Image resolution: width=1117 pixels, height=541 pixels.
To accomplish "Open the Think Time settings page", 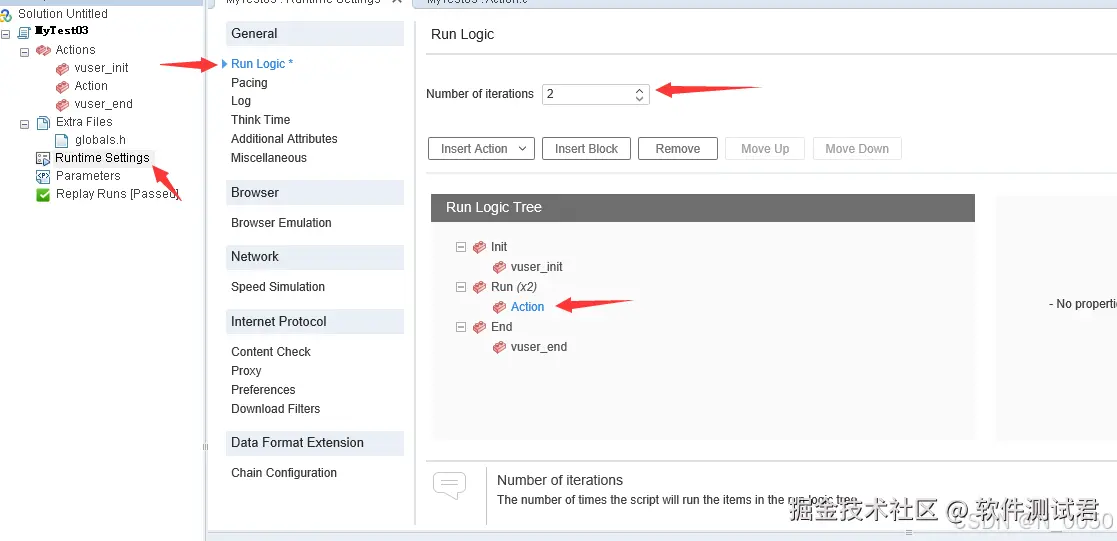I will (260, 120).
